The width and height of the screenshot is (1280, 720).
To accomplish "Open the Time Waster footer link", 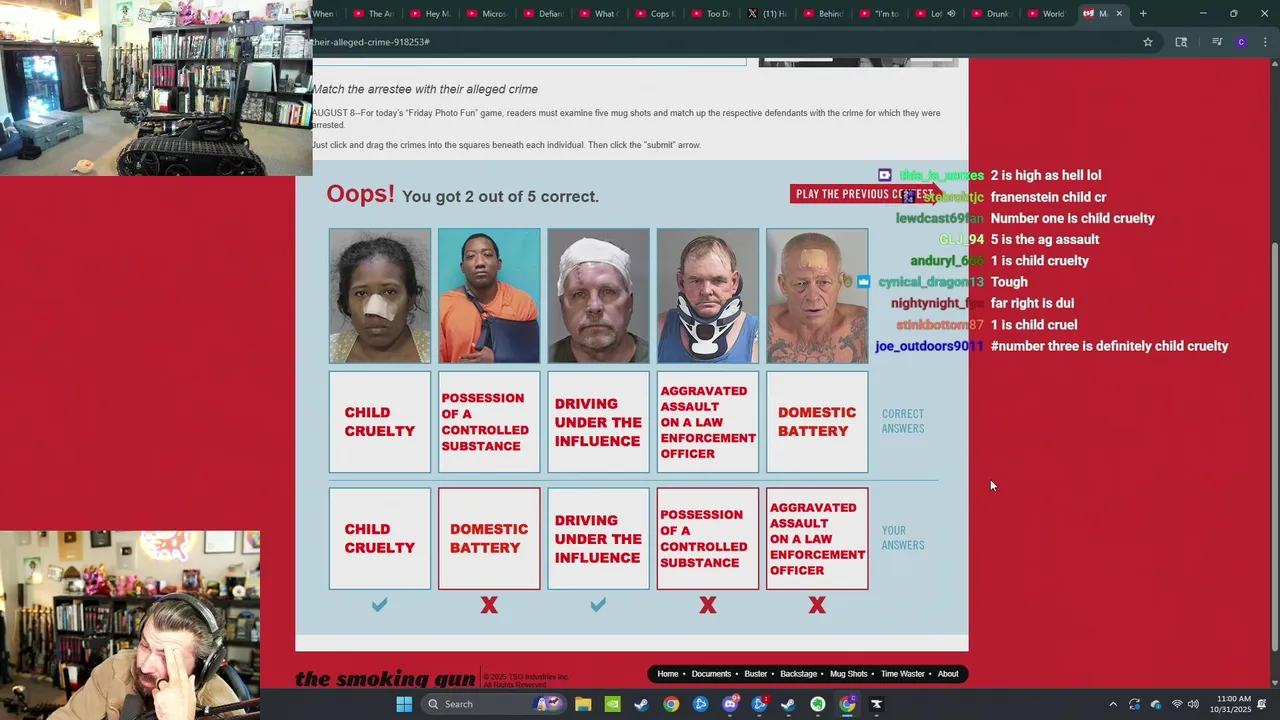I will [x=903, y=674].
